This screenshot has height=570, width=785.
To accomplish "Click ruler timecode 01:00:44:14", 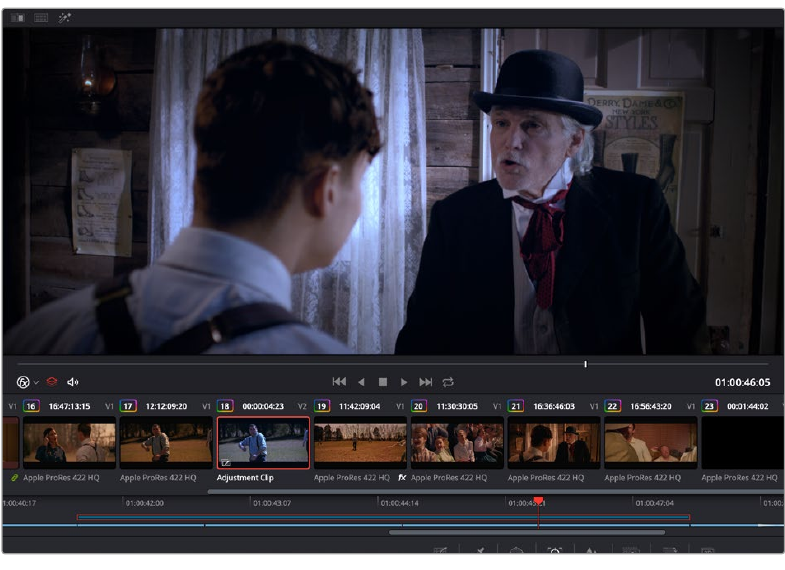I will click(x=400, y=503).
